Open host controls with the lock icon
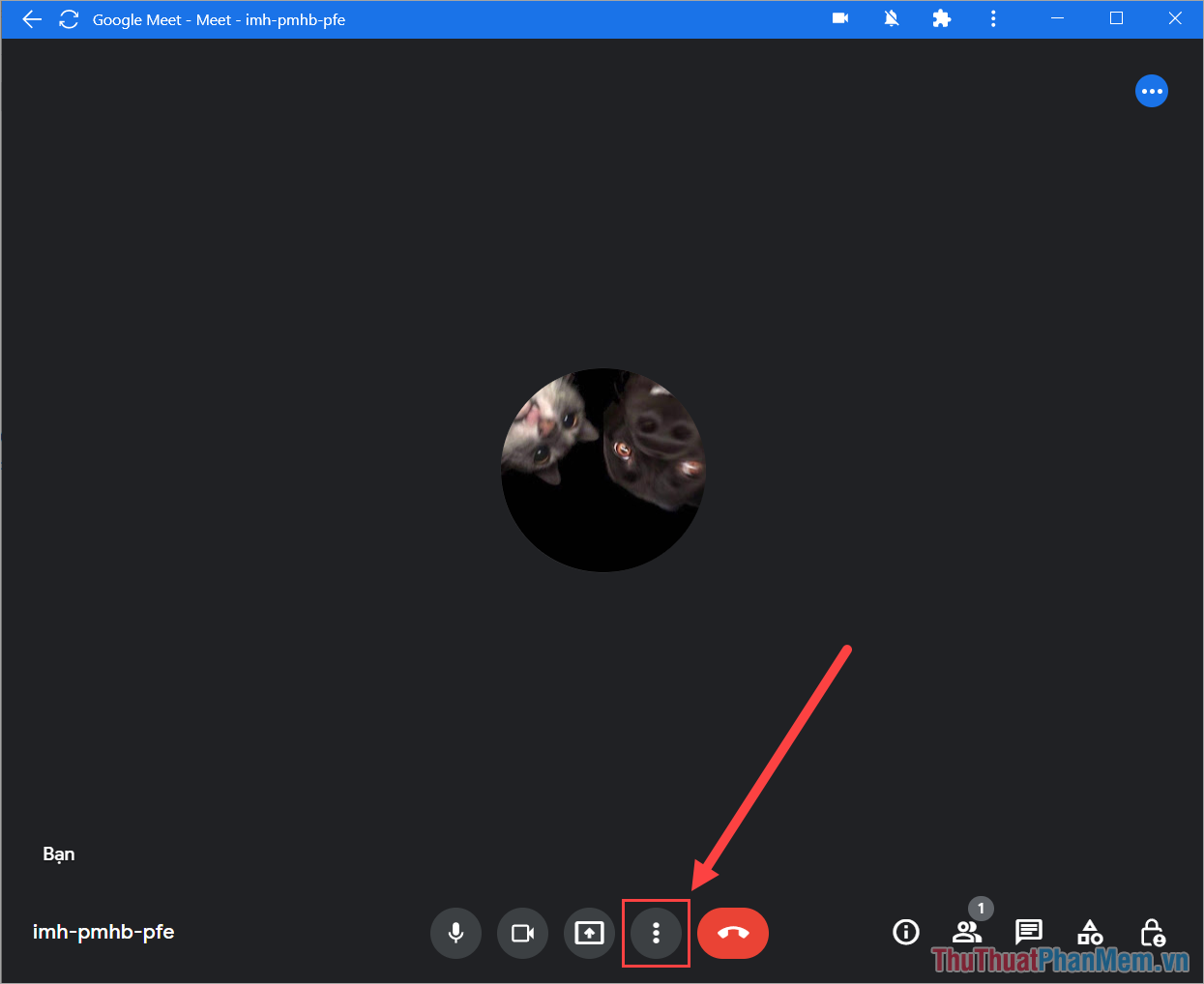This screenshot has height=984, width=1204. (1152, 933)
